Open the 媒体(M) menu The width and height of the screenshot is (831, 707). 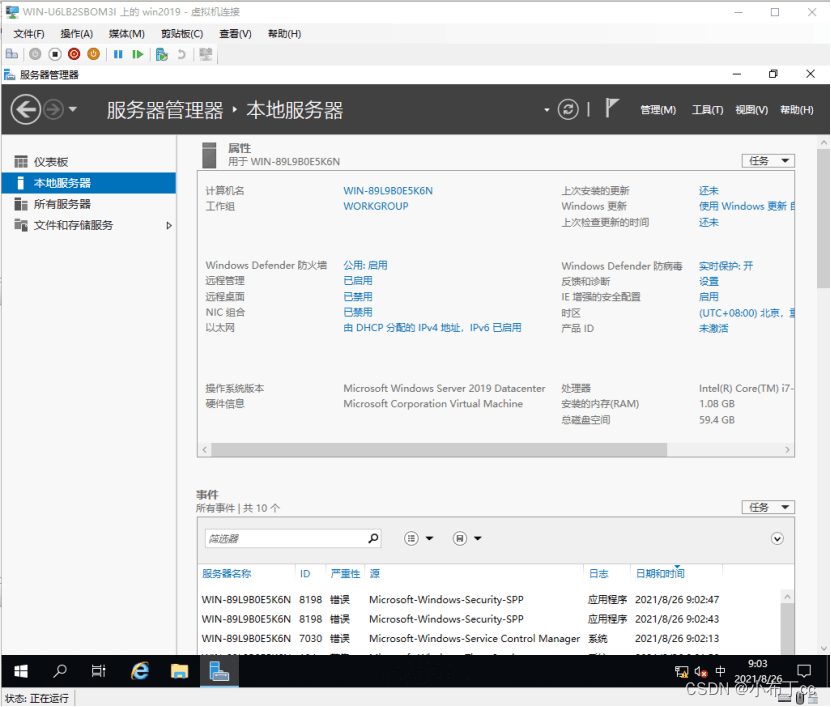(127, 34)
